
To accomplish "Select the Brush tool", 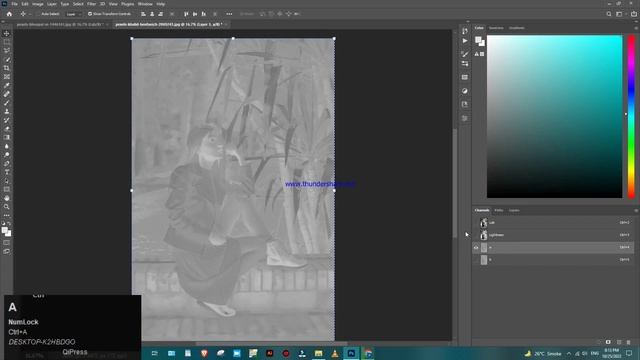I will [x=7, y=102].
